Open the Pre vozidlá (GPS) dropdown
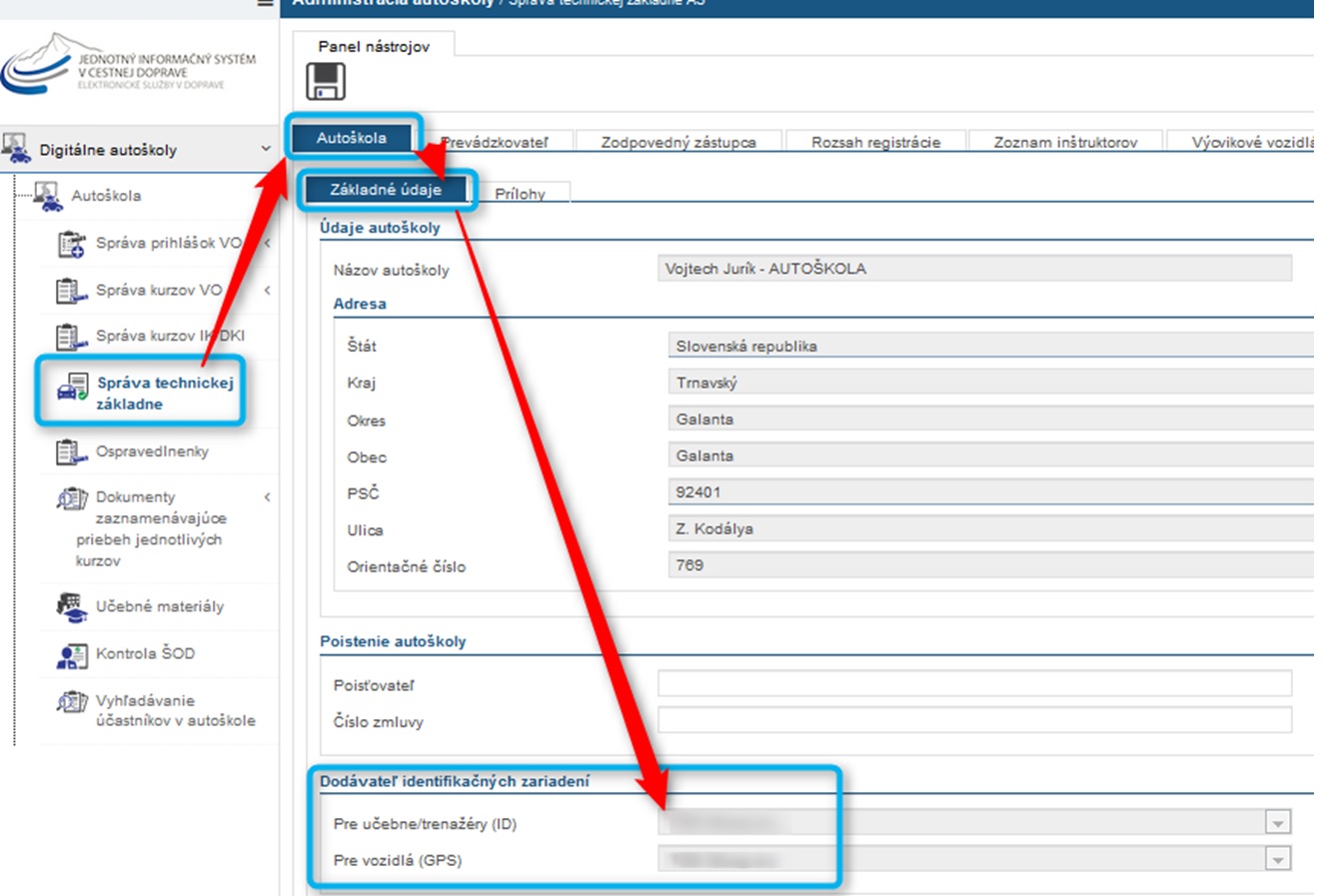Viewport: 1338px width, 896px height. tap(1277, 859)
